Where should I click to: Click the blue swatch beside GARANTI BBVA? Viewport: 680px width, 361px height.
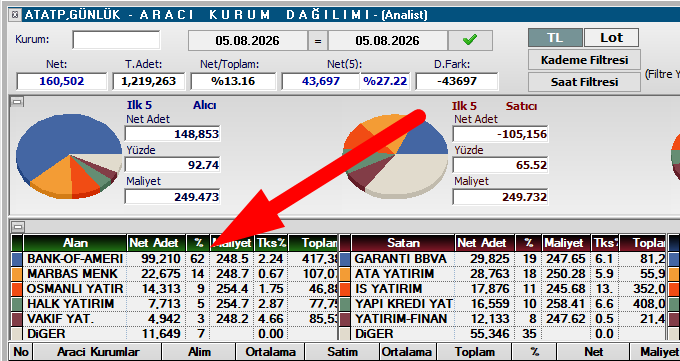tap(345, 259)
